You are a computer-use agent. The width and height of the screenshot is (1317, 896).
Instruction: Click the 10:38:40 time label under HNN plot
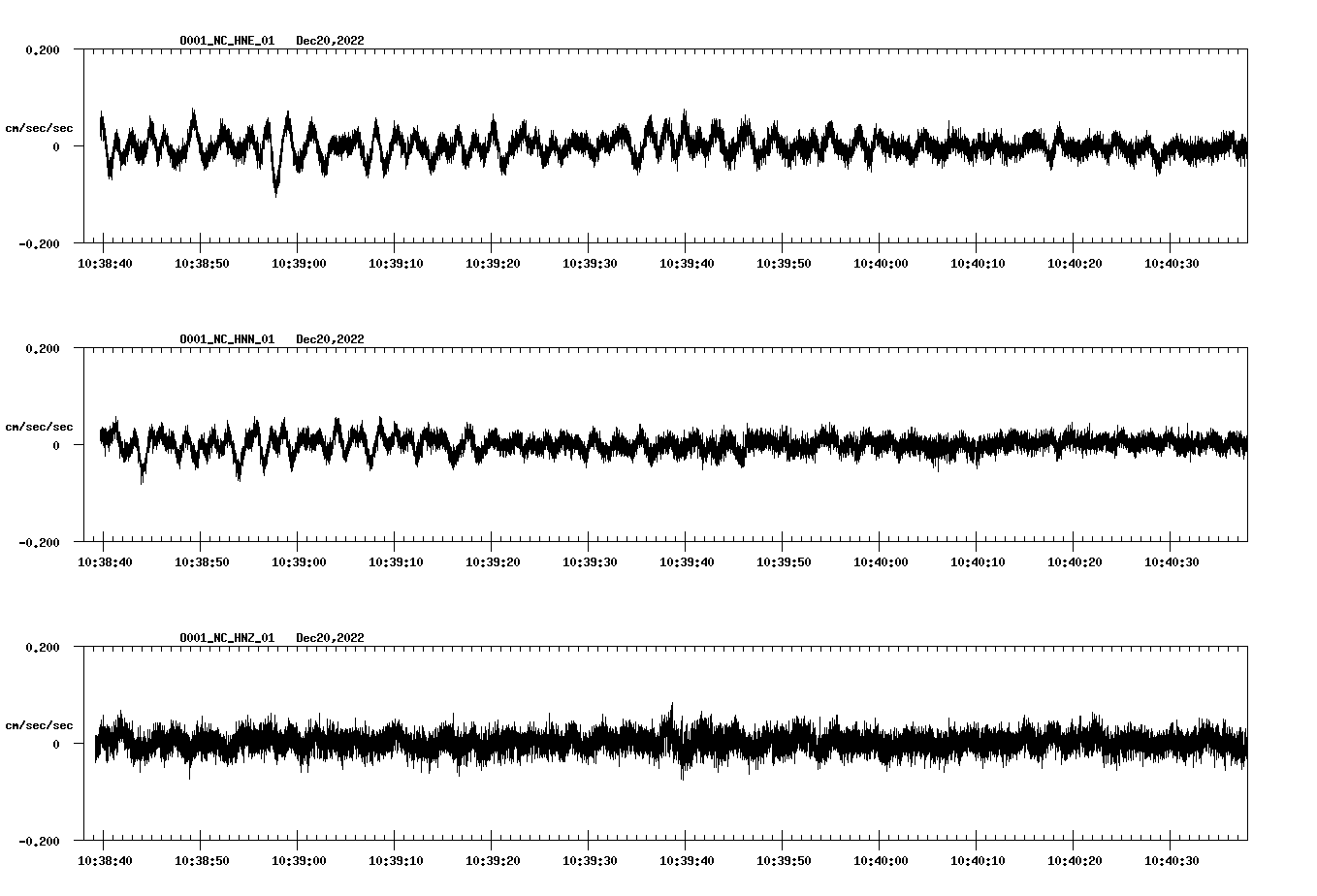[x=104, y=561]
